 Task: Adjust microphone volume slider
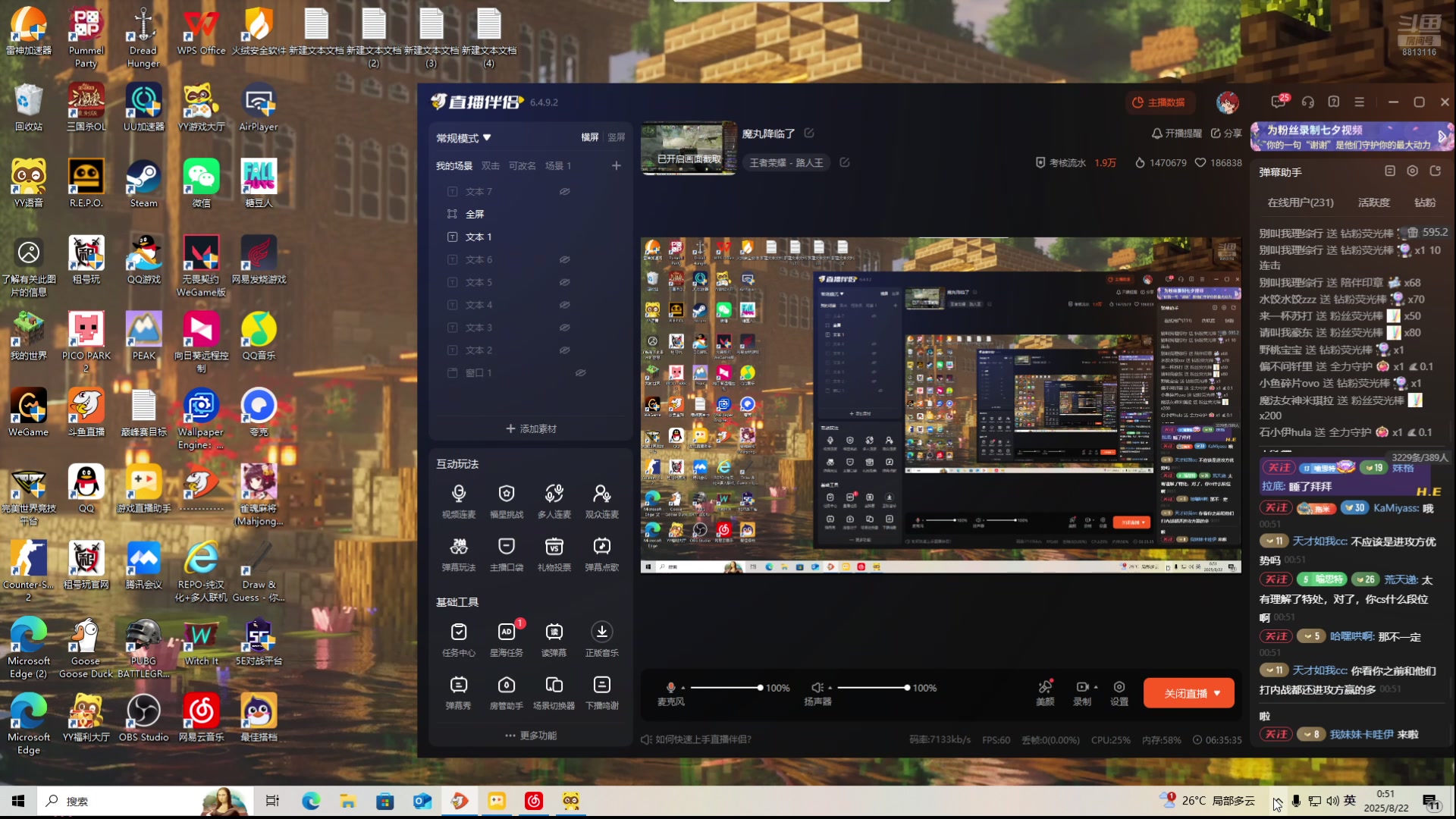tap(726, 688)
